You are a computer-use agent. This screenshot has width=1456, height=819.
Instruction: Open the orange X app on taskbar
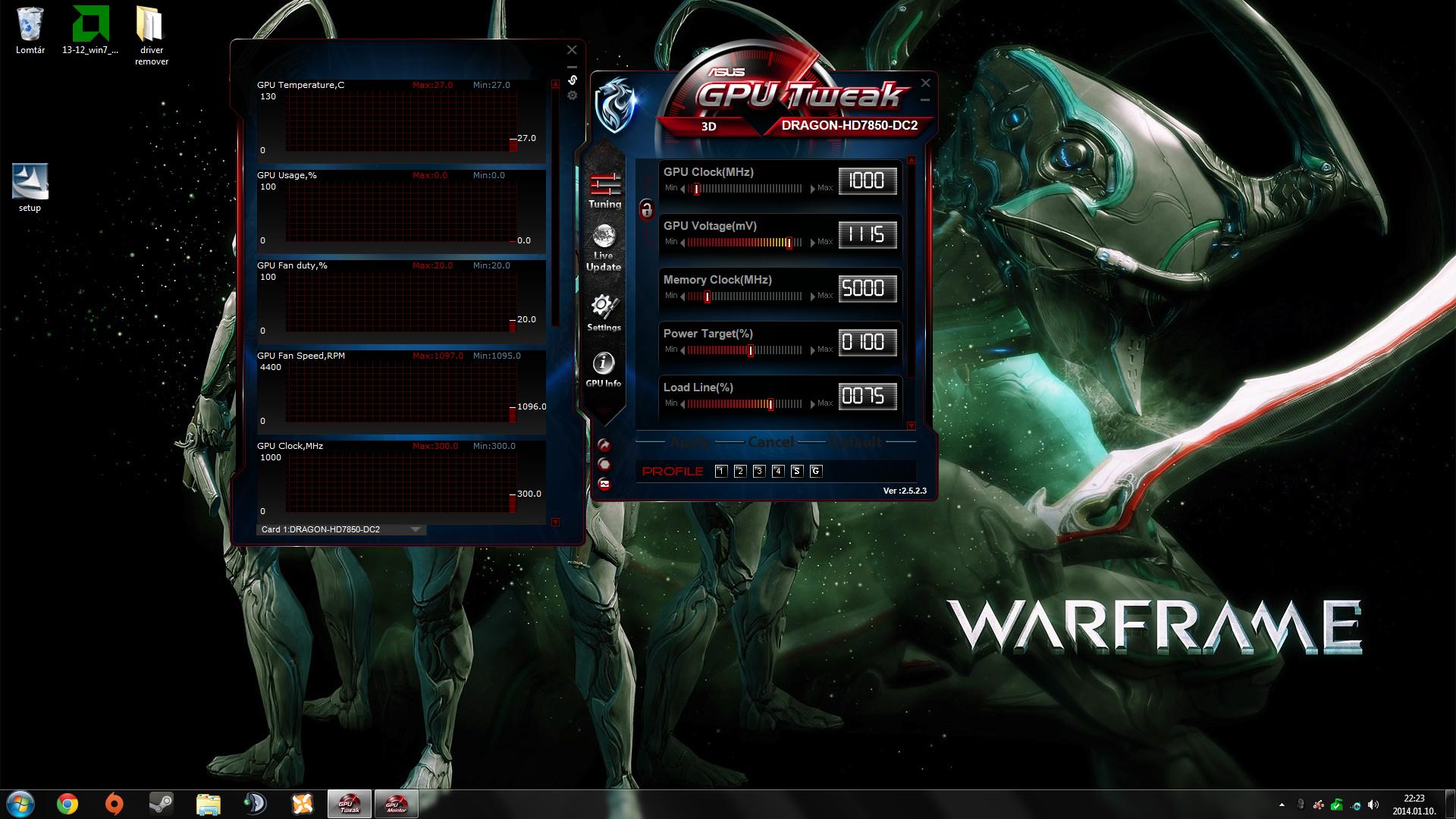click(x=303, y=803)
